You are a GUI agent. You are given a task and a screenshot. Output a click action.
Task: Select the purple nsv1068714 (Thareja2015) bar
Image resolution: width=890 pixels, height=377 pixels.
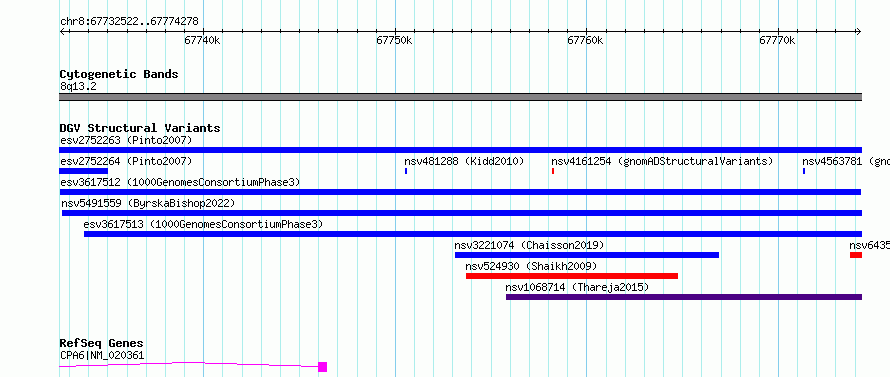pyautogui.click(x=684, y=297)
